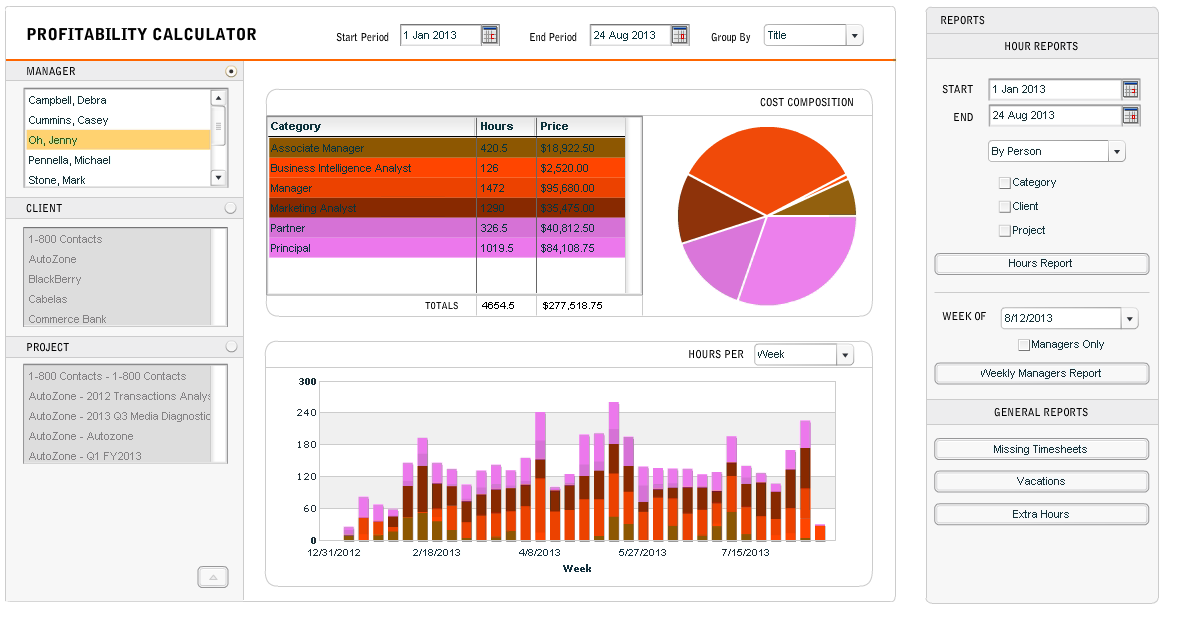Select manager Stone, Mark
The width and height of the screenshot is (1177, 617).
tap(119, 179)
